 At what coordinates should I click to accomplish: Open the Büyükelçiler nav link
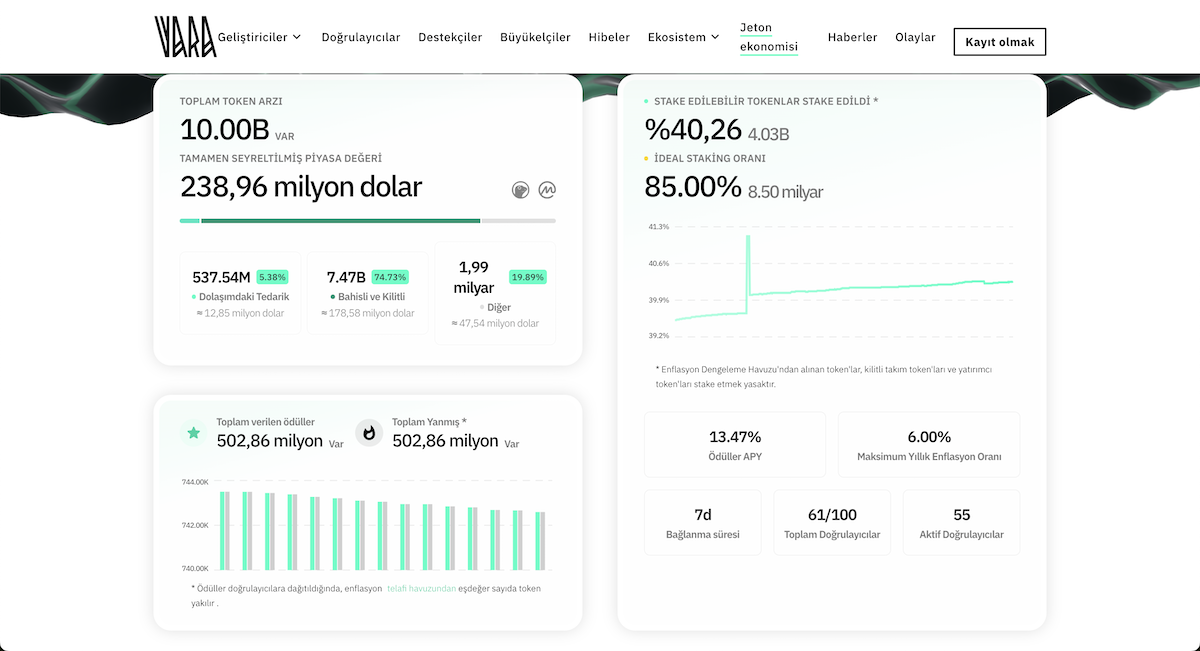pyautogui.click(x=535, y=37)
